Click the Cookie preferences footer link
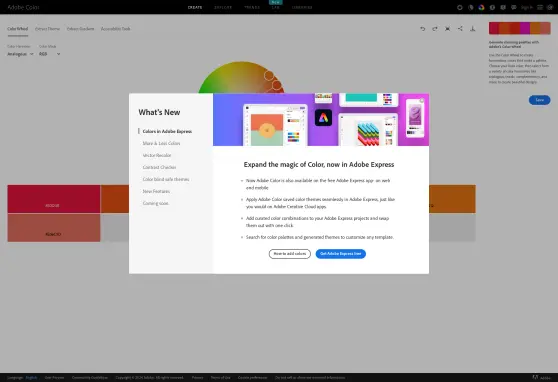 [x=253, y=378]
